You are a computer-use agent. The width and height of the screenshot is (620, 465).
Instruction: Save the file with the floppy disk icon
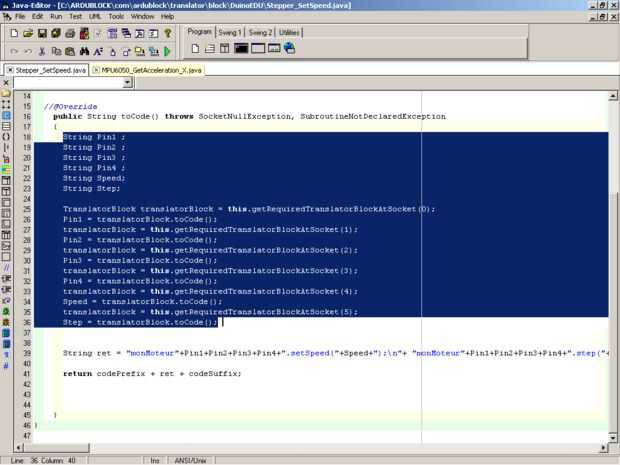coord(42,34)
